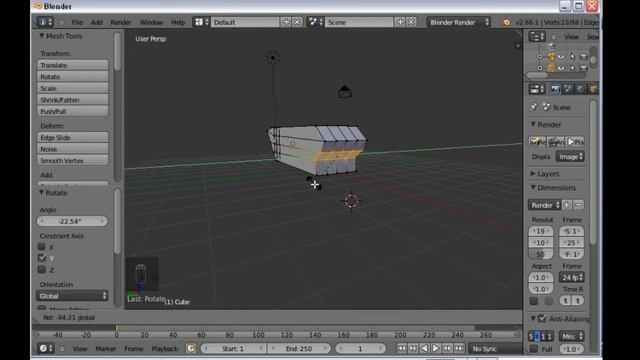
Task: Remove the render preset with minus button
Action: 578,205
